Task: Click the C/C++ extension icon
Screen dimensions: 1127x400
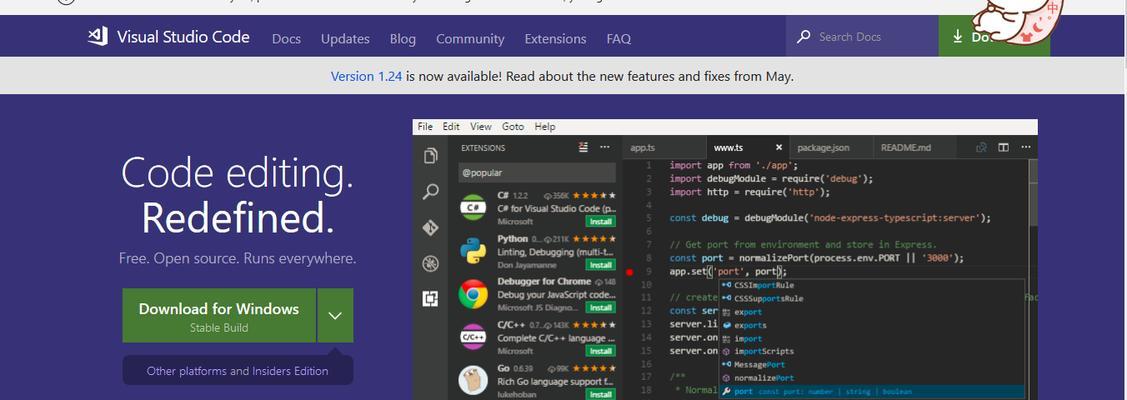Action: click(x=473, y=337)
